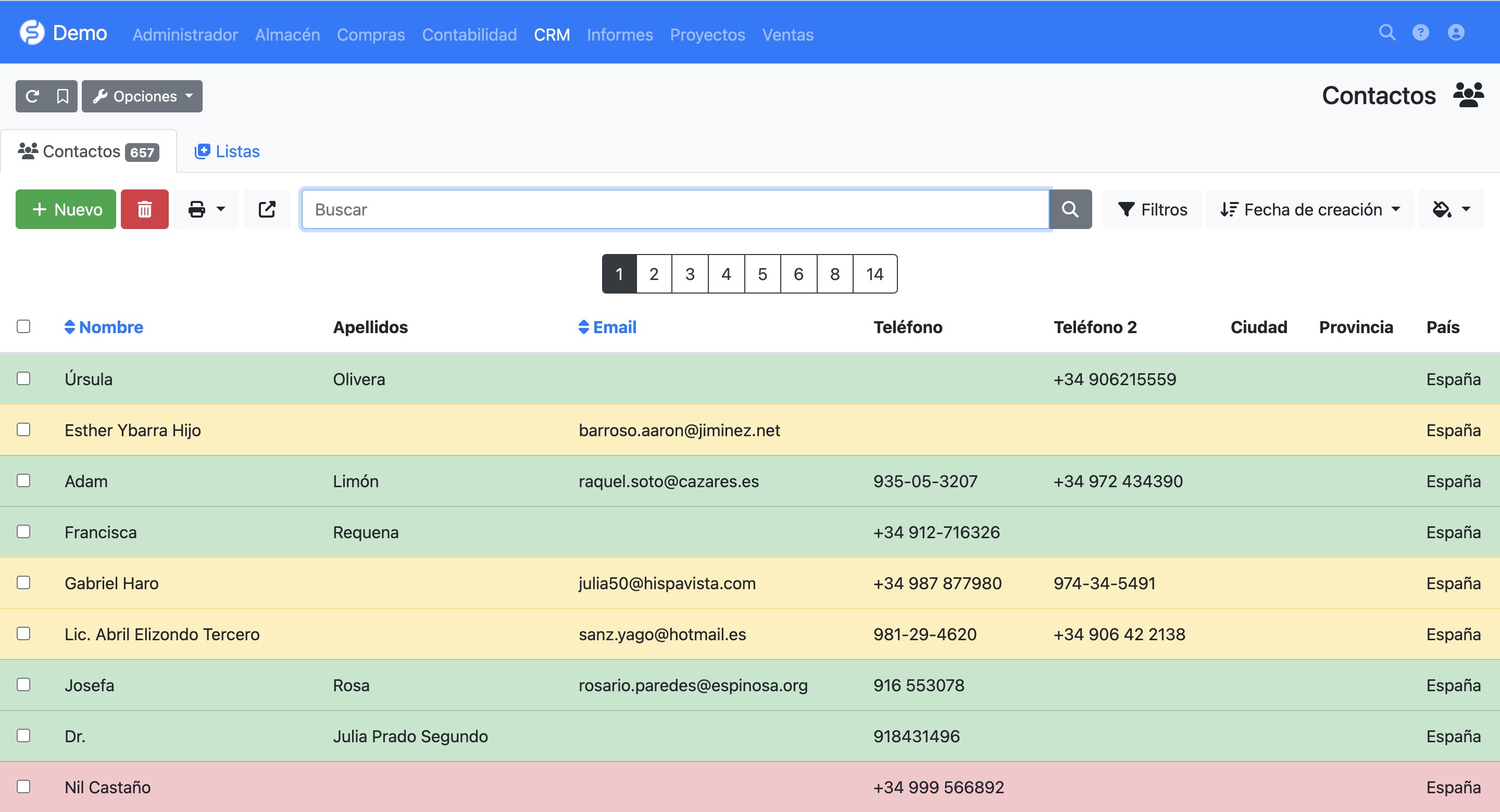Click Teléfono 2 value +34 906215559

[x=1115, y=379]
